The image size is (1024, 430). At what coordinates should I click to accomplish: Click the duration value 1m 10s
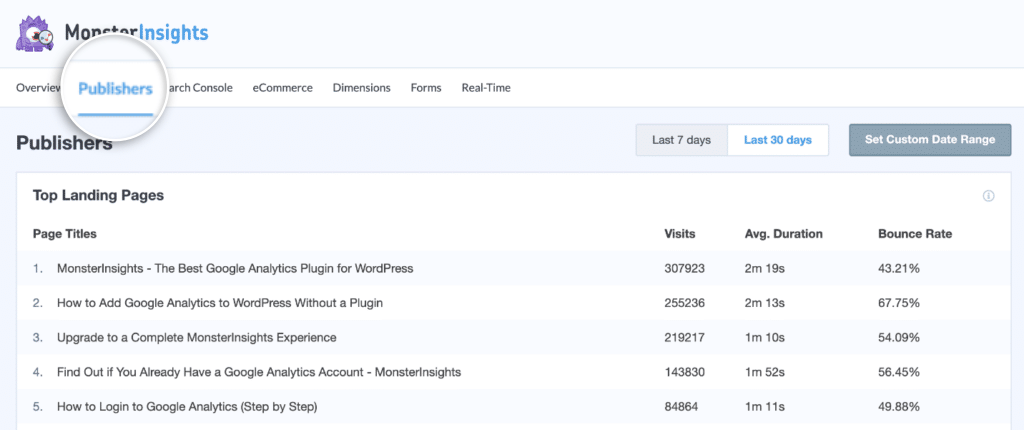click(765, 337)
